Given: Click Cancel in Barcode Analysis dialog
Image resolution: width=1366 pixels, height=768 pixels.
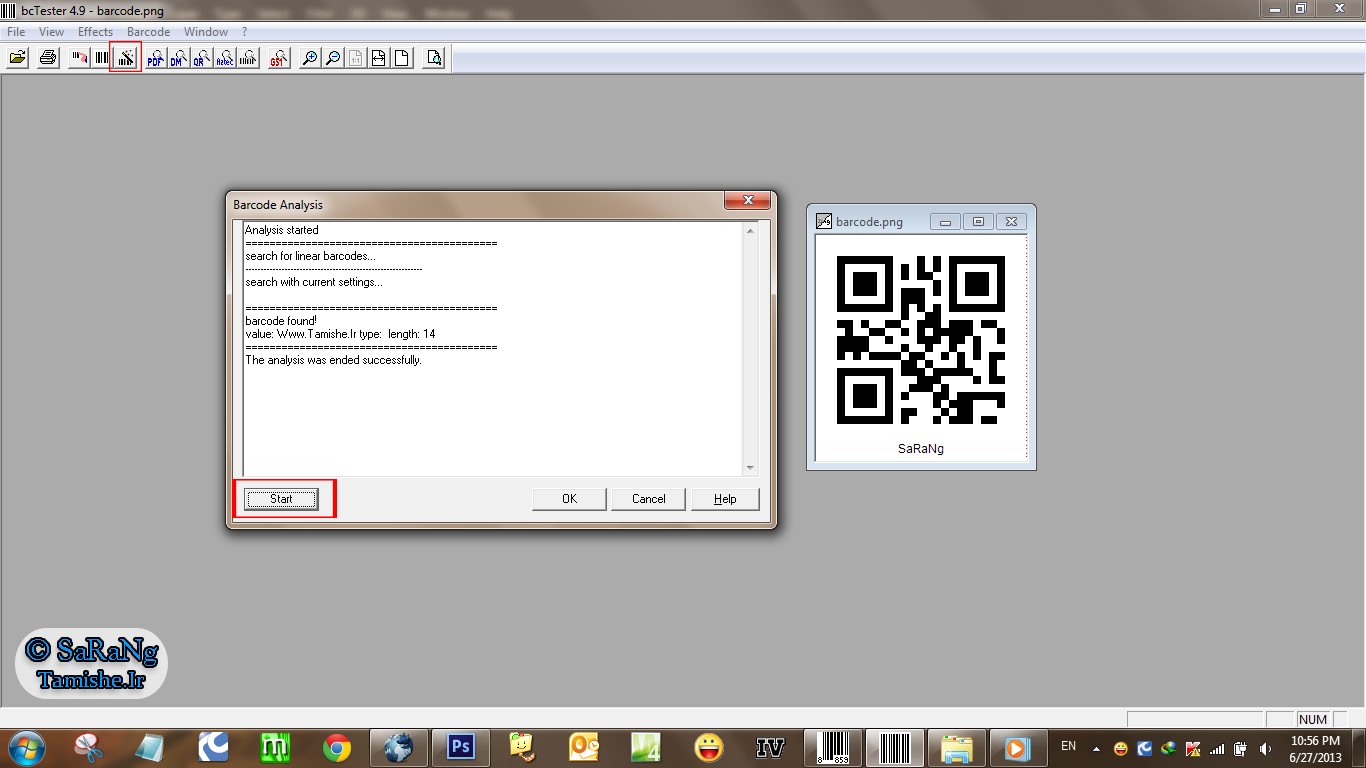Looking at the screenshot, I should pos(648,499).
